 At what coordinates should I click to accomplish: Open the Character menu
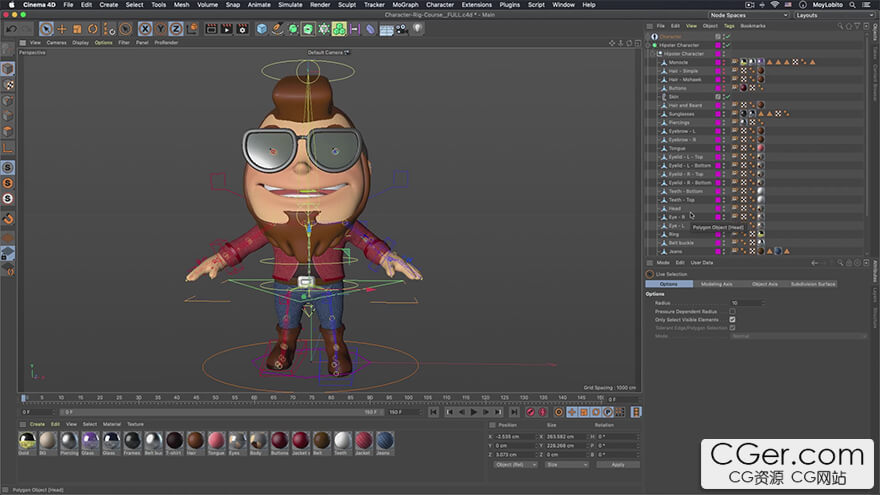439,4
